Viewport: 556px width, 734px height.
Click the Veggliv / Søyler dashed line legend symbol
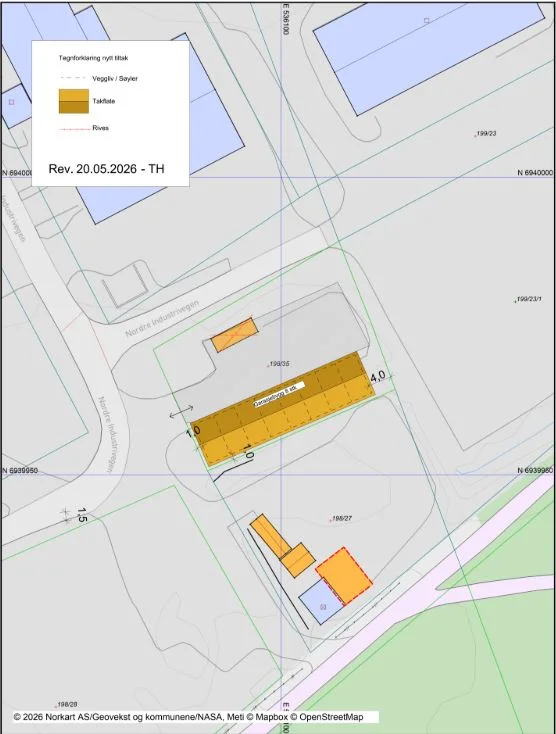click(73, 78)
